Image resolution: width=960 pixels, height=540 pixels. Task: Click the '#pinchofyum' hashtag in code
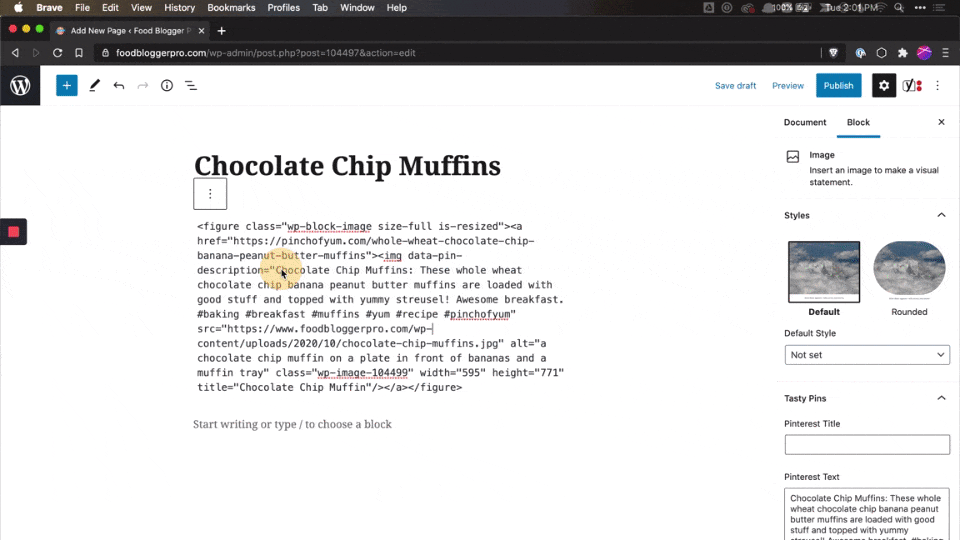479,314
